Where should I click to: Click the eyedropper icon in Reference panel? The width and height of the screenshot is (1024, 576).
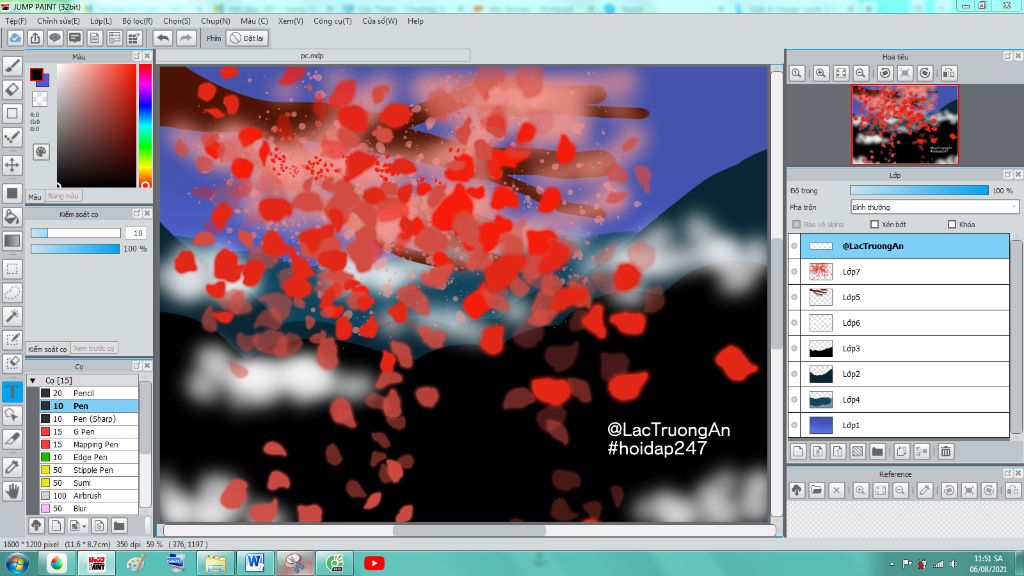click(x=925, y=490)
